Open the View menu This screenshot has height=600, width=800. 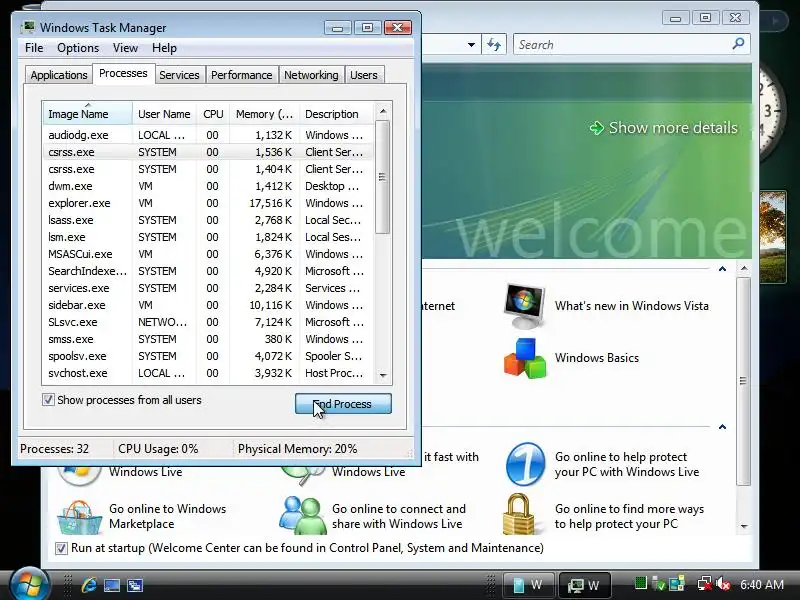(x=126, y=48)
